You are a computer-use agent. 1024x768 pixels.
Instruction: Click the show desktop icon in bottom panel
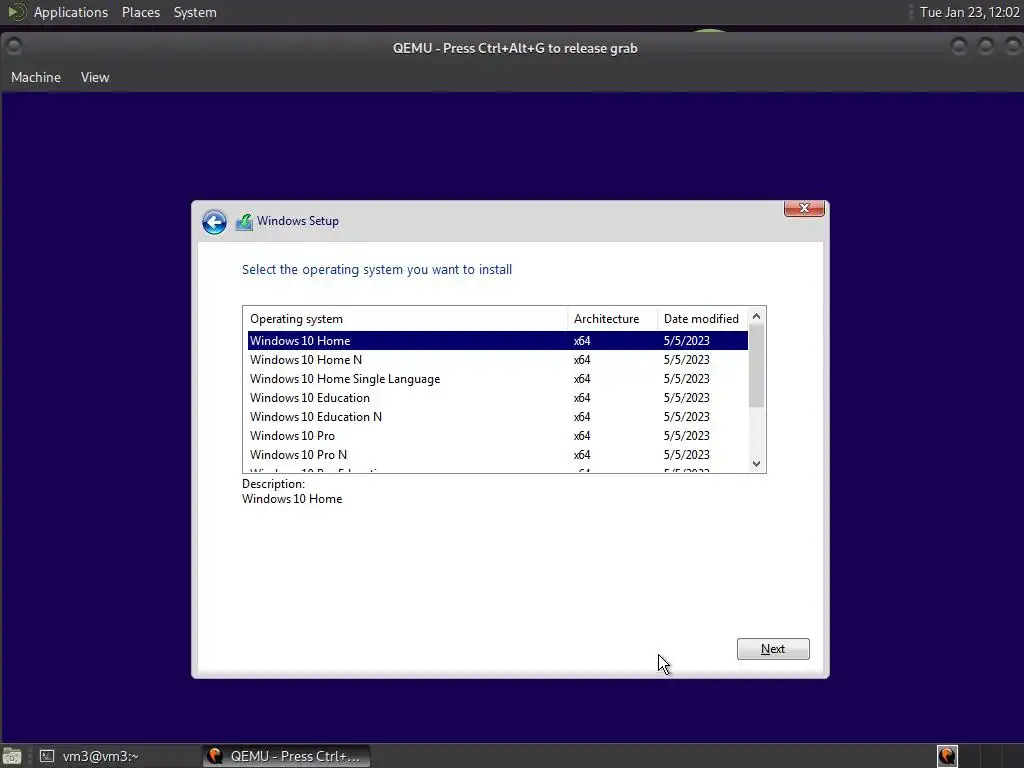12,756
